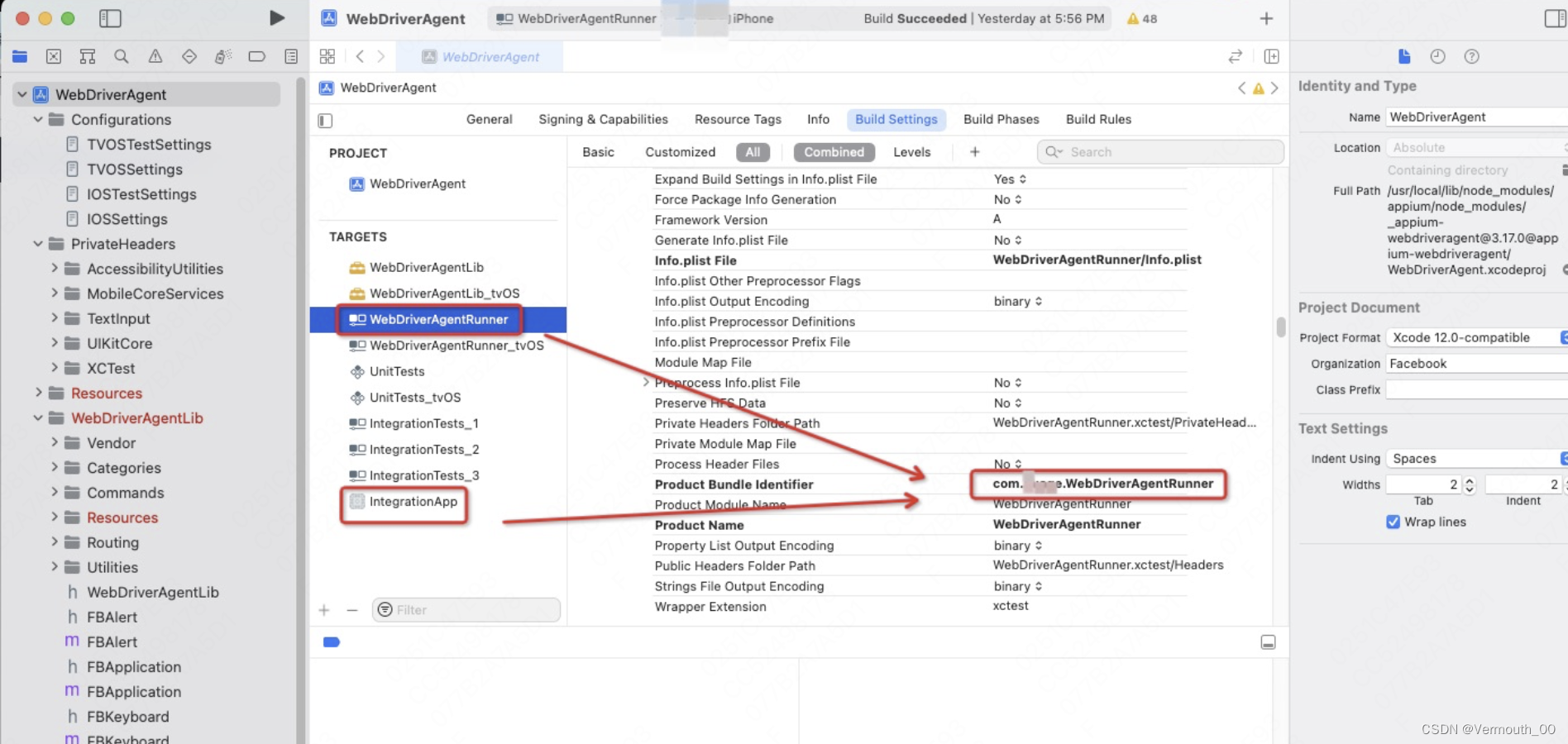Toggle the navigator sidebar button
Image resolution: width=1568 pixels, height=744 pixels.
tap(110, 18)
